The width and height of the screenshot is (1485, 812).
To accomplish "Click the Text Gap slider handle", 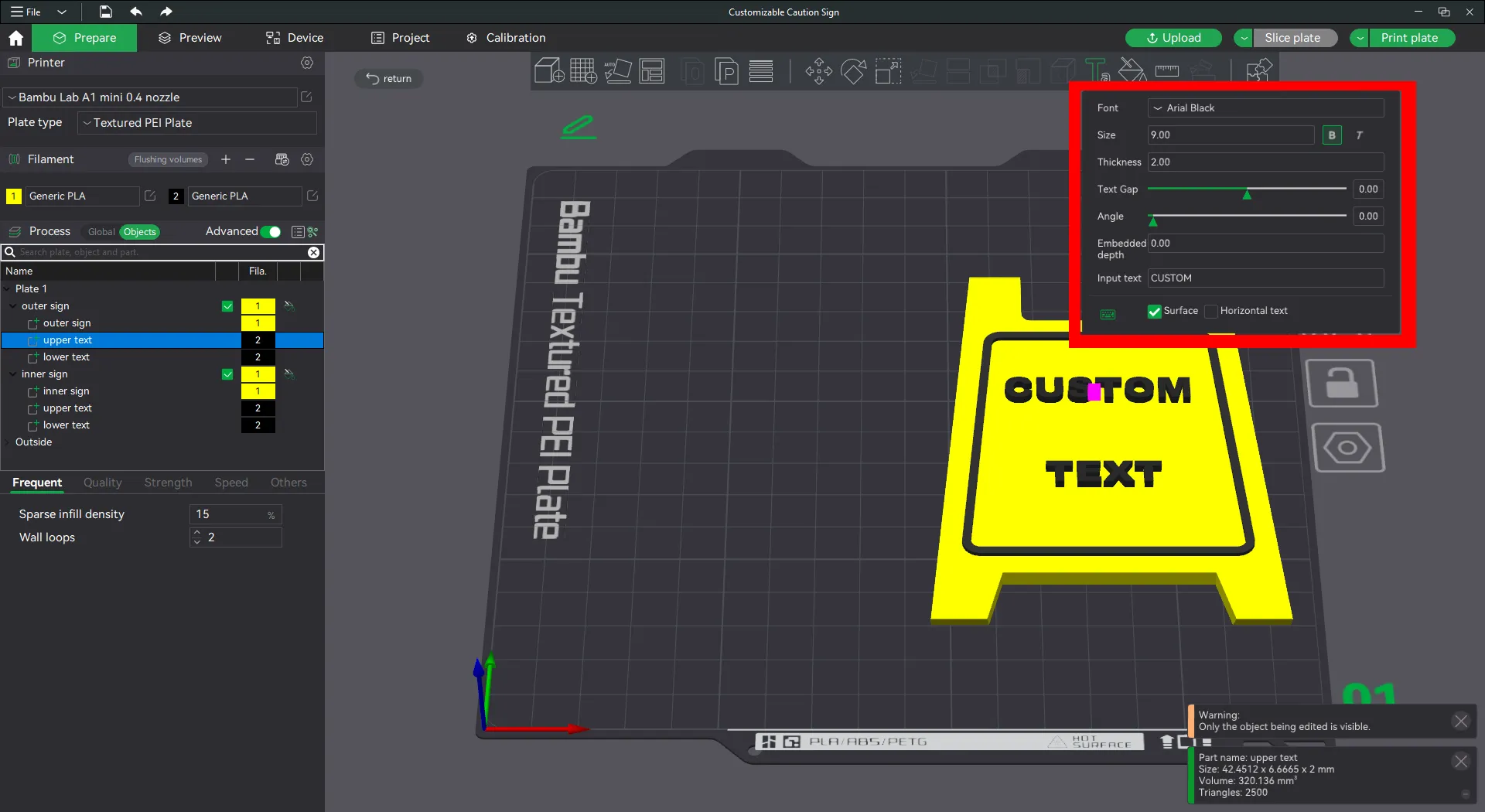I will [x=1247, y=194].
